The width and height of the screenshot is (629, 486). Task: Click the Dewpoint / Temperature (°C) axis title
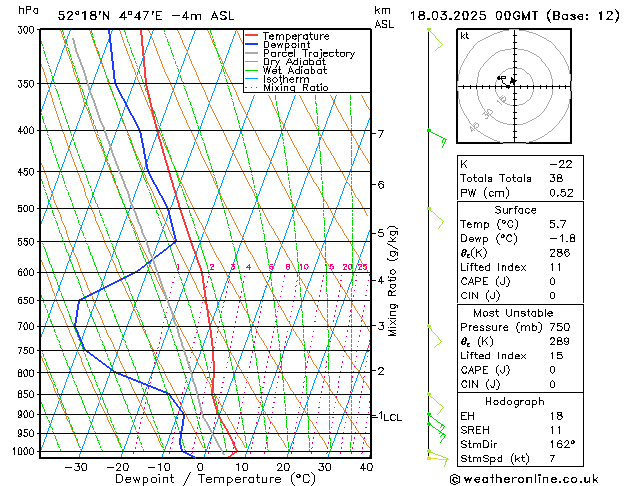(215, 479)
